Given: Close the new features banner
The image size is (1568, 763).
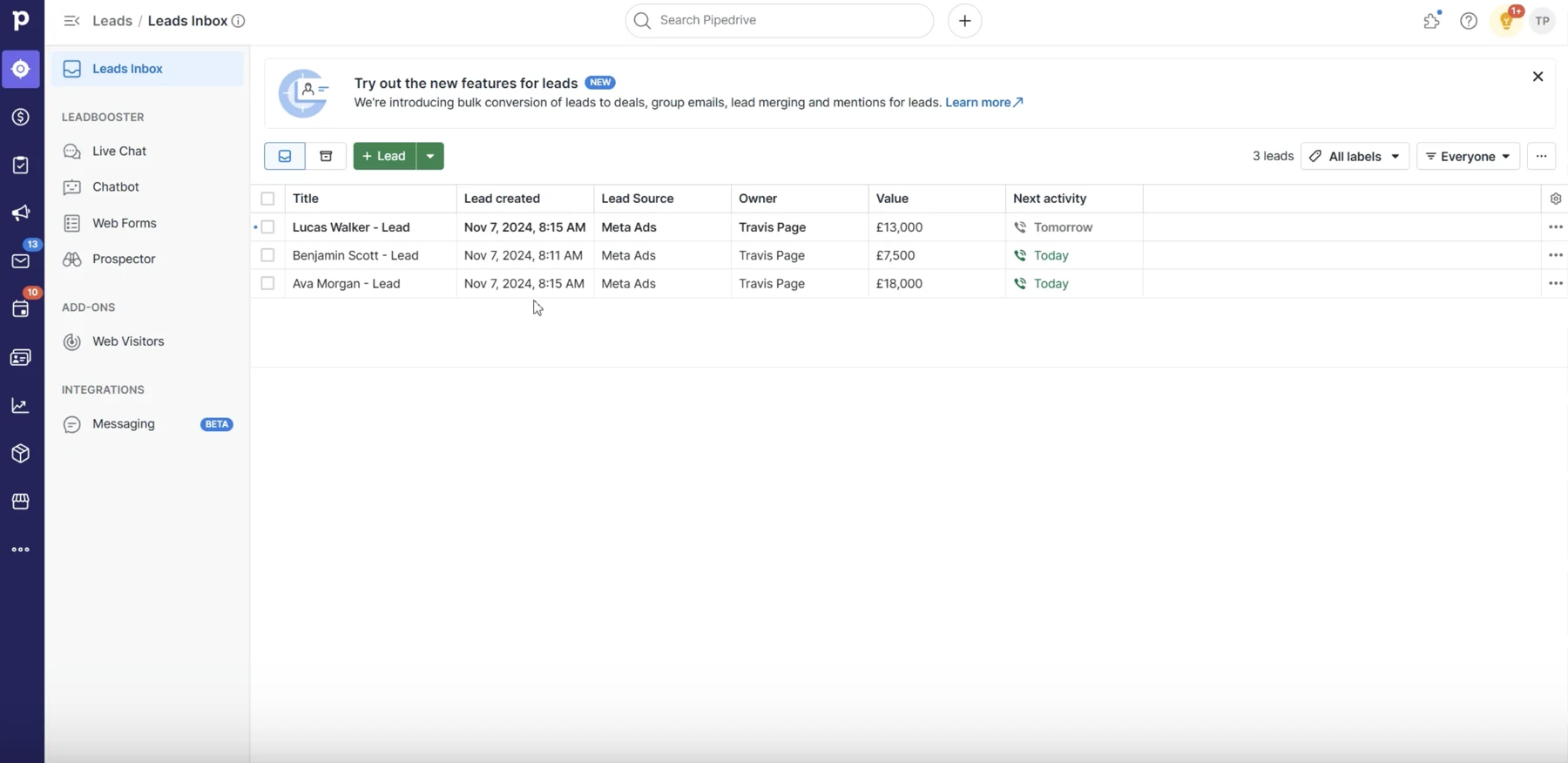Looking at the screenshot, I should 1538,77.
